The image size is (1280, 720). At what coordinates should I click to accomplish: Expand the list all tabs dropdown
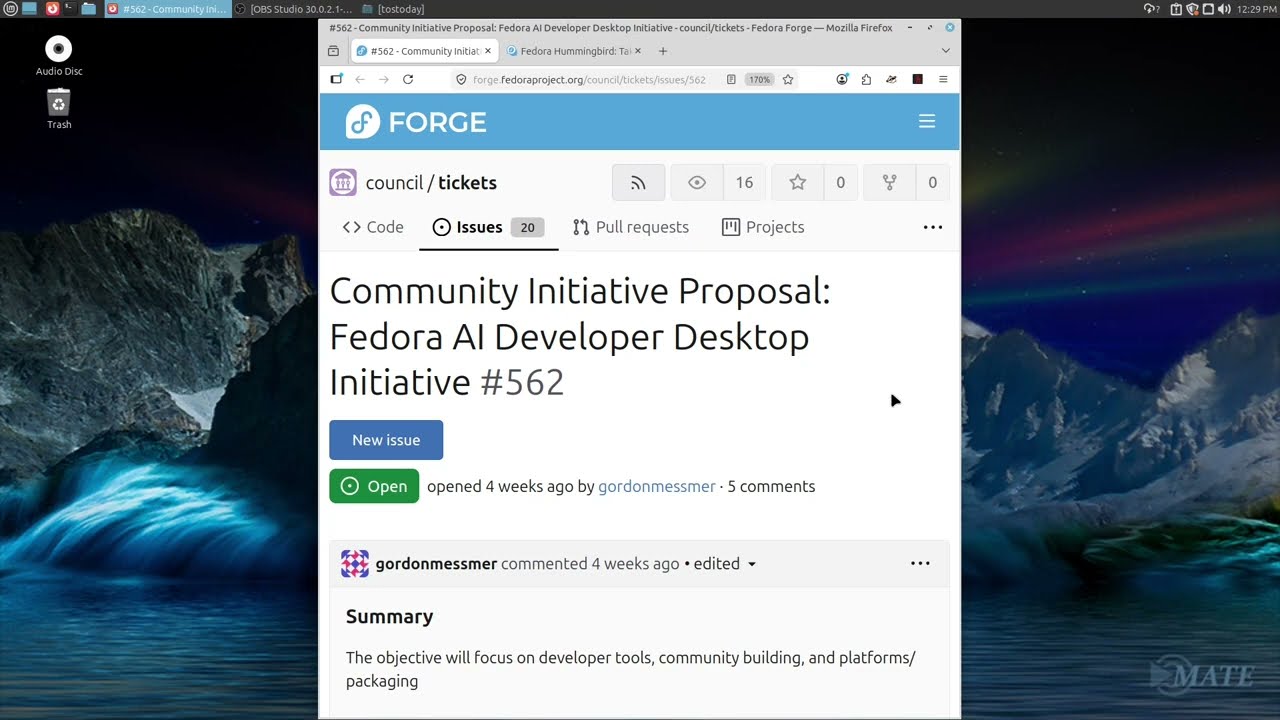click(945, 51)
